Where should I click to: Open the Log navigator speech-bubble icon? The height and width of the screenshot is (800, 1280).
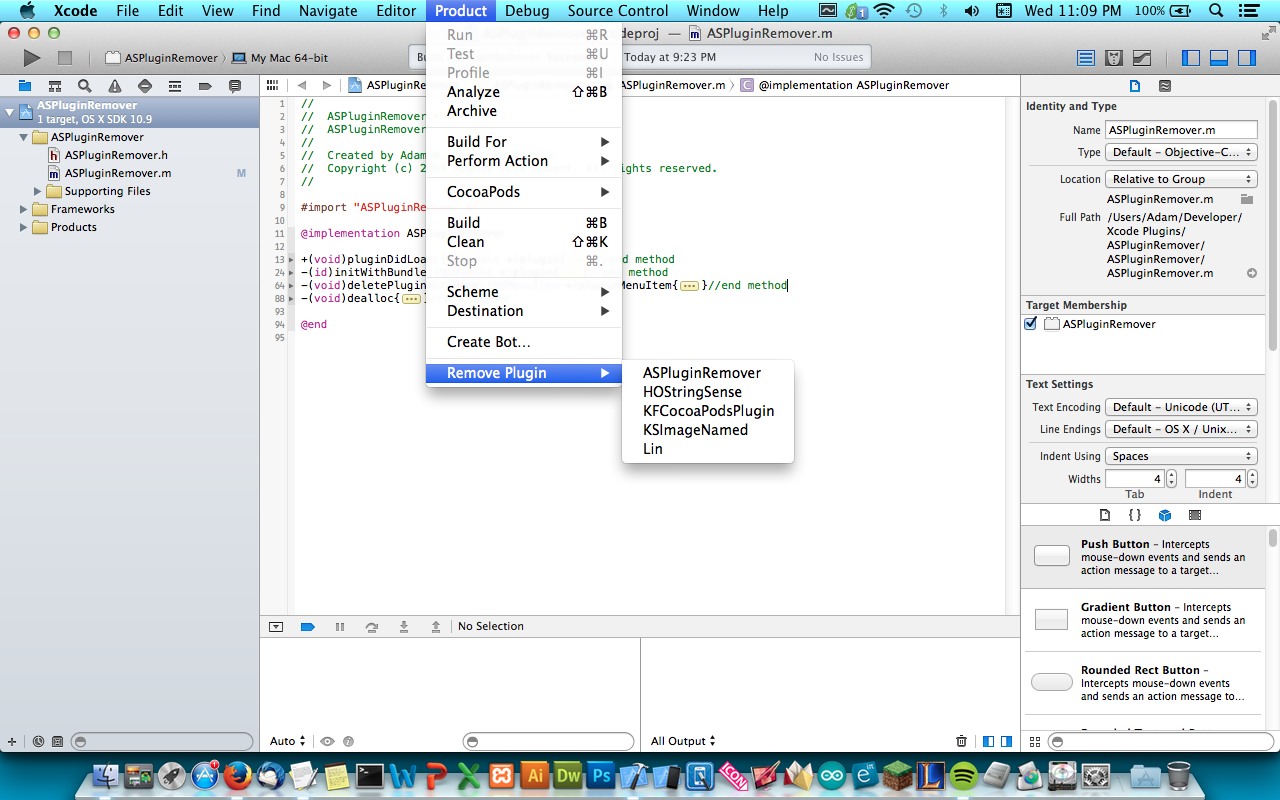pos(235,86)
